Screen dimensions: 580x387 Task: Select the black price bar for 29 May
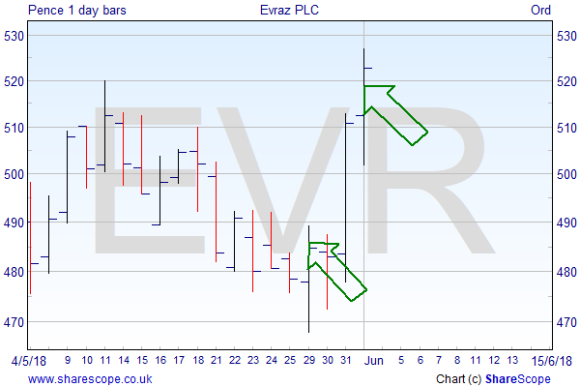coord(309,279)
